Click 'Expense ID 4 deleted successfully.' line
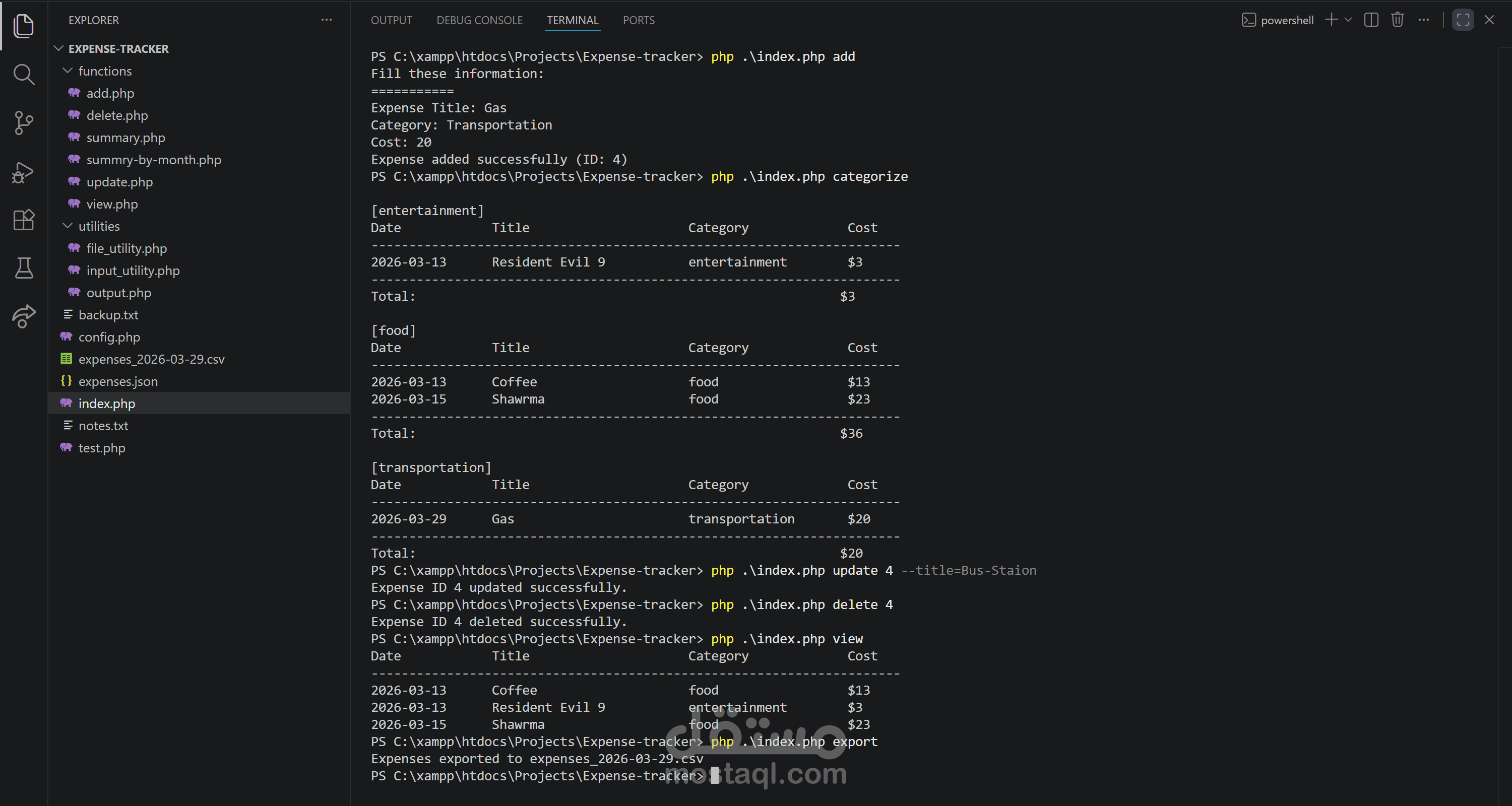The image size is (1512, 806). 499,622
